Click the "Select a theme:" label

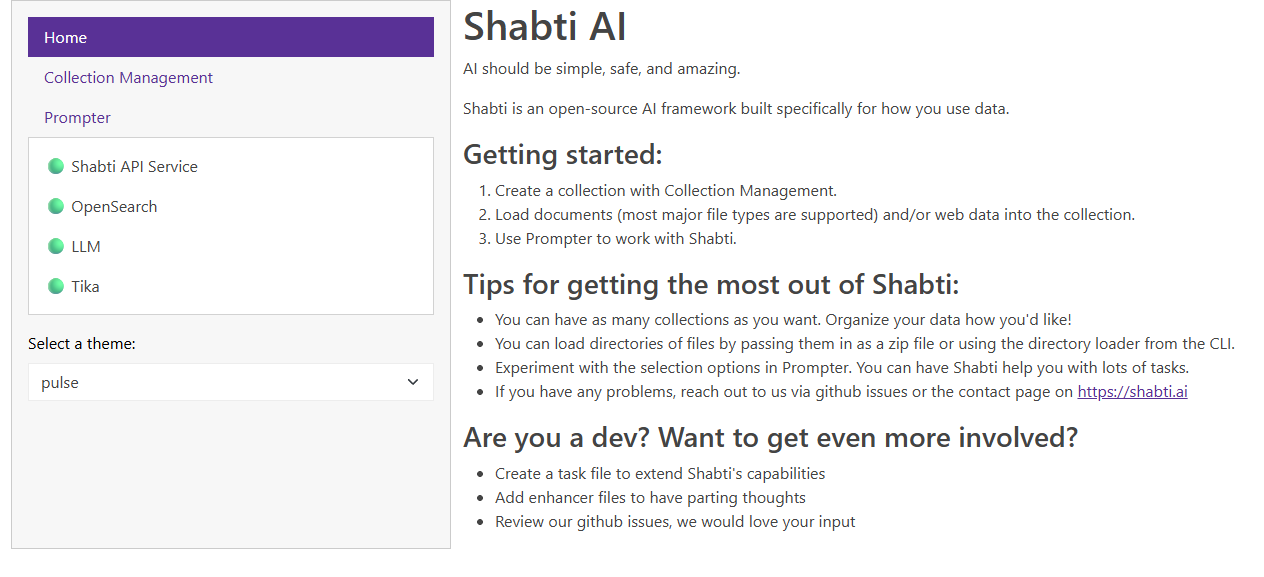pos(82,343)
